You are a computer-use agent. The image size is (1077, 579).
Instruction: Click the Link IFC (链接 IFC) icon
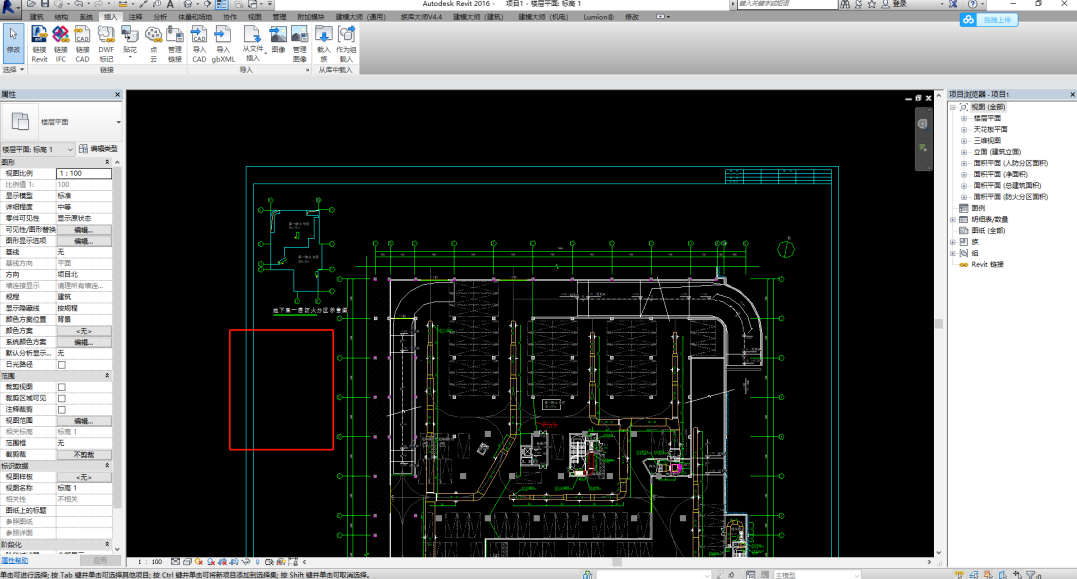61,44
